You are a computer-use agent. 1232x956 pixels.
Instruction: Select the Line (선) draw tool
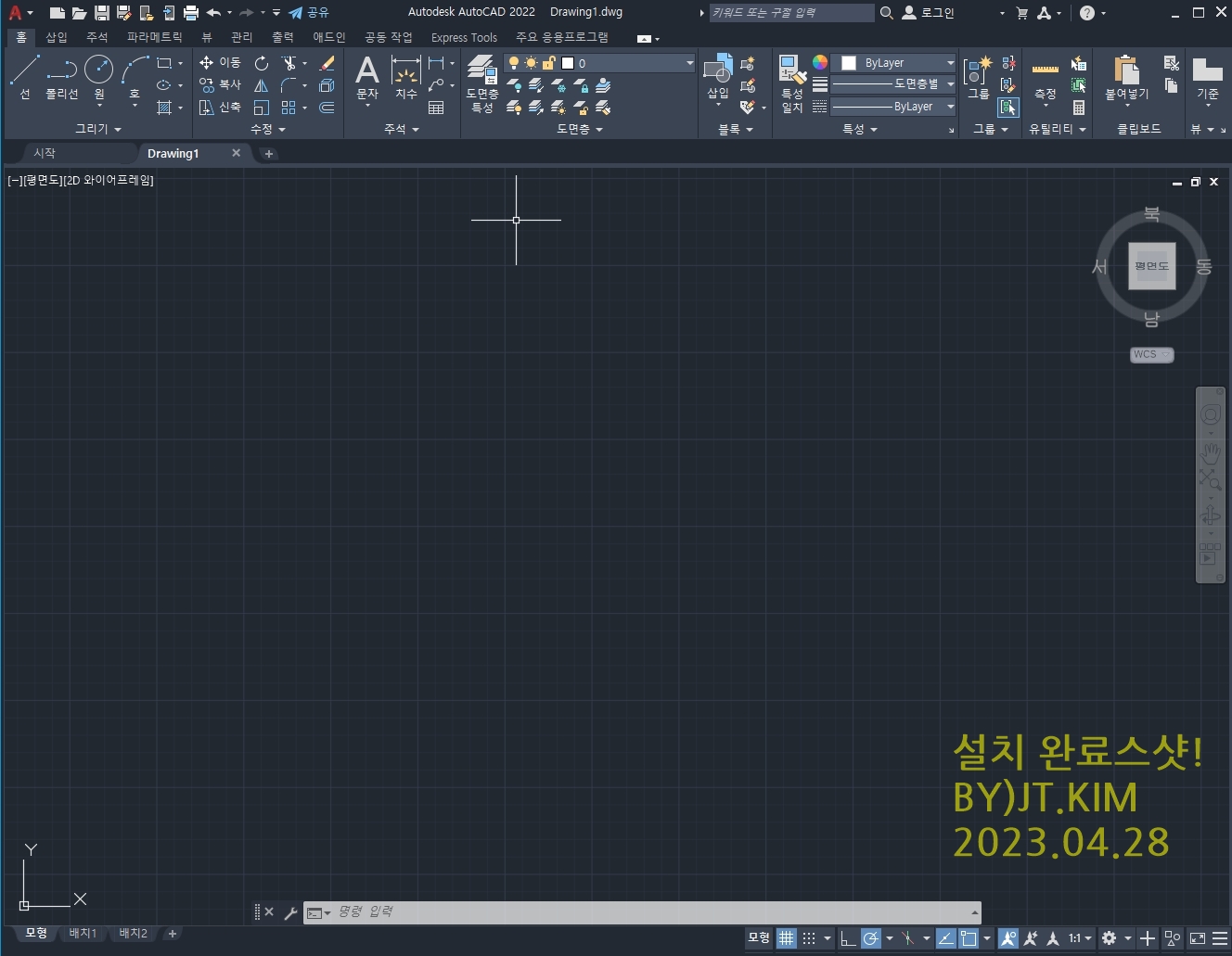(x=25, y=76)
